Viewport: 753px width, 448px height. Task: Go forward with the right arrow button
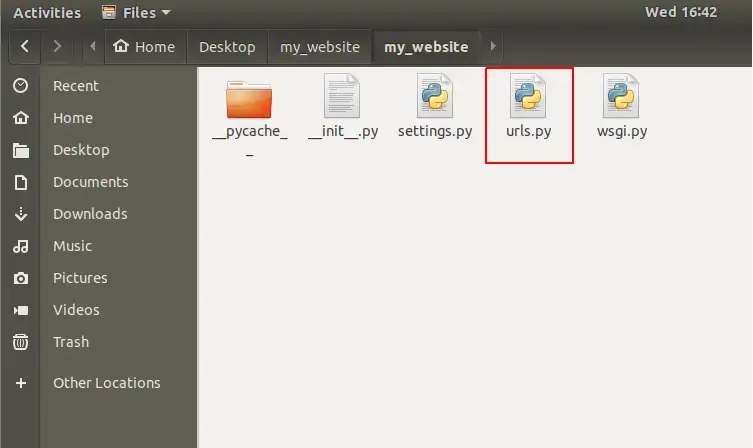[x=57, y=46]
